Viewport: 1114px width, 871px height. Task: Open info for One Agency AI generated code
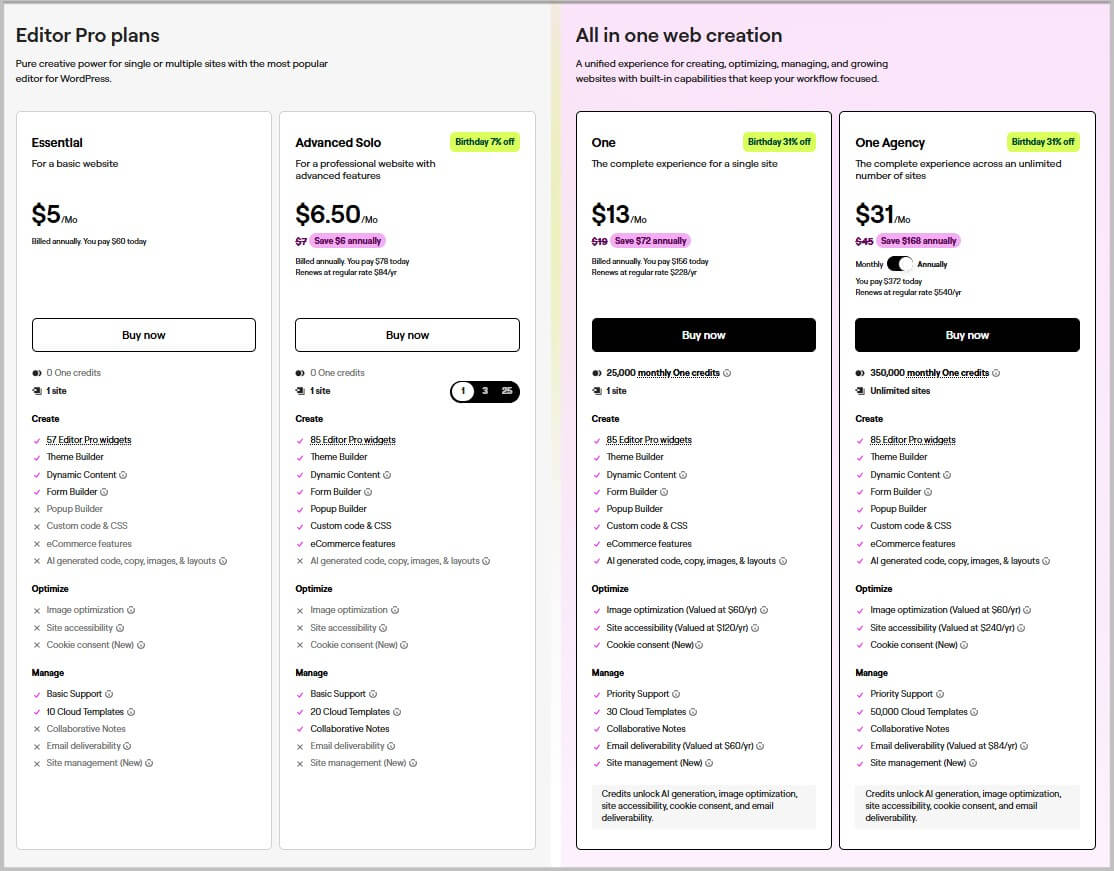tap(1047, 561)
